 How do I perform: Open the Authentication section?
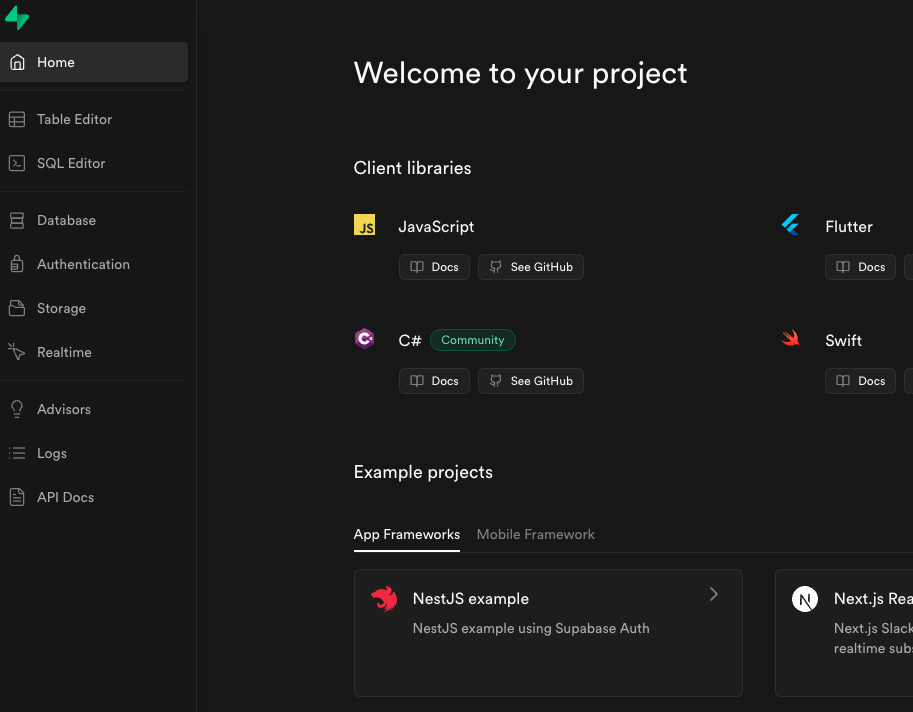coord(83,264)
